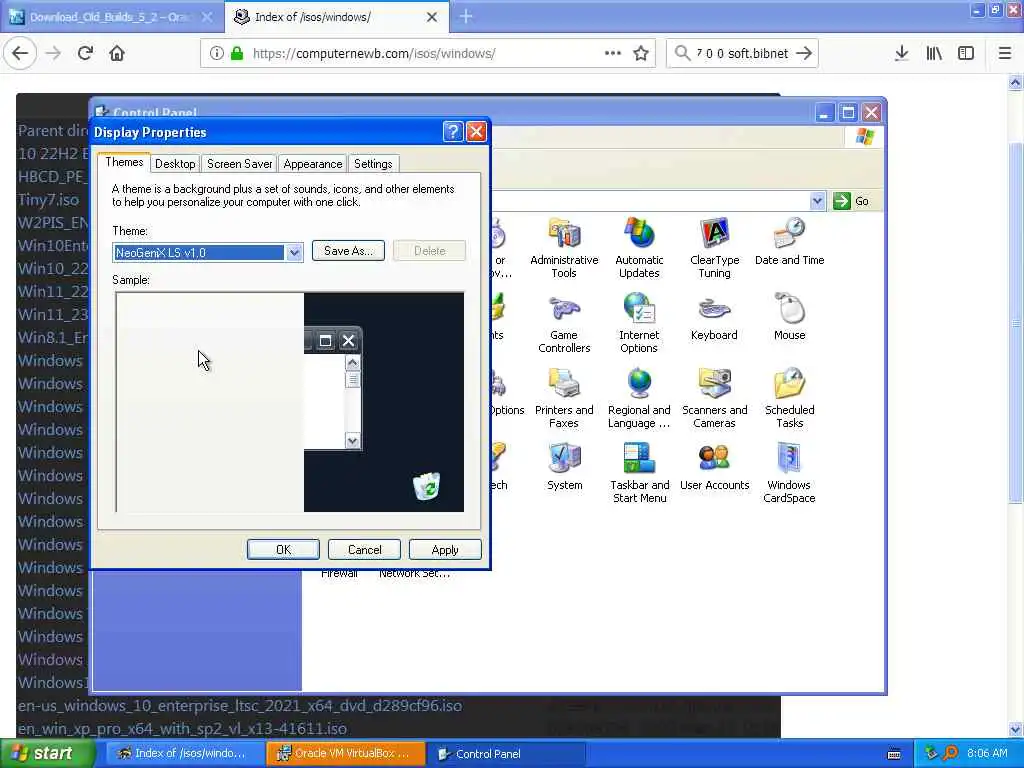Click Apply in Display Properties

[445, 550]
